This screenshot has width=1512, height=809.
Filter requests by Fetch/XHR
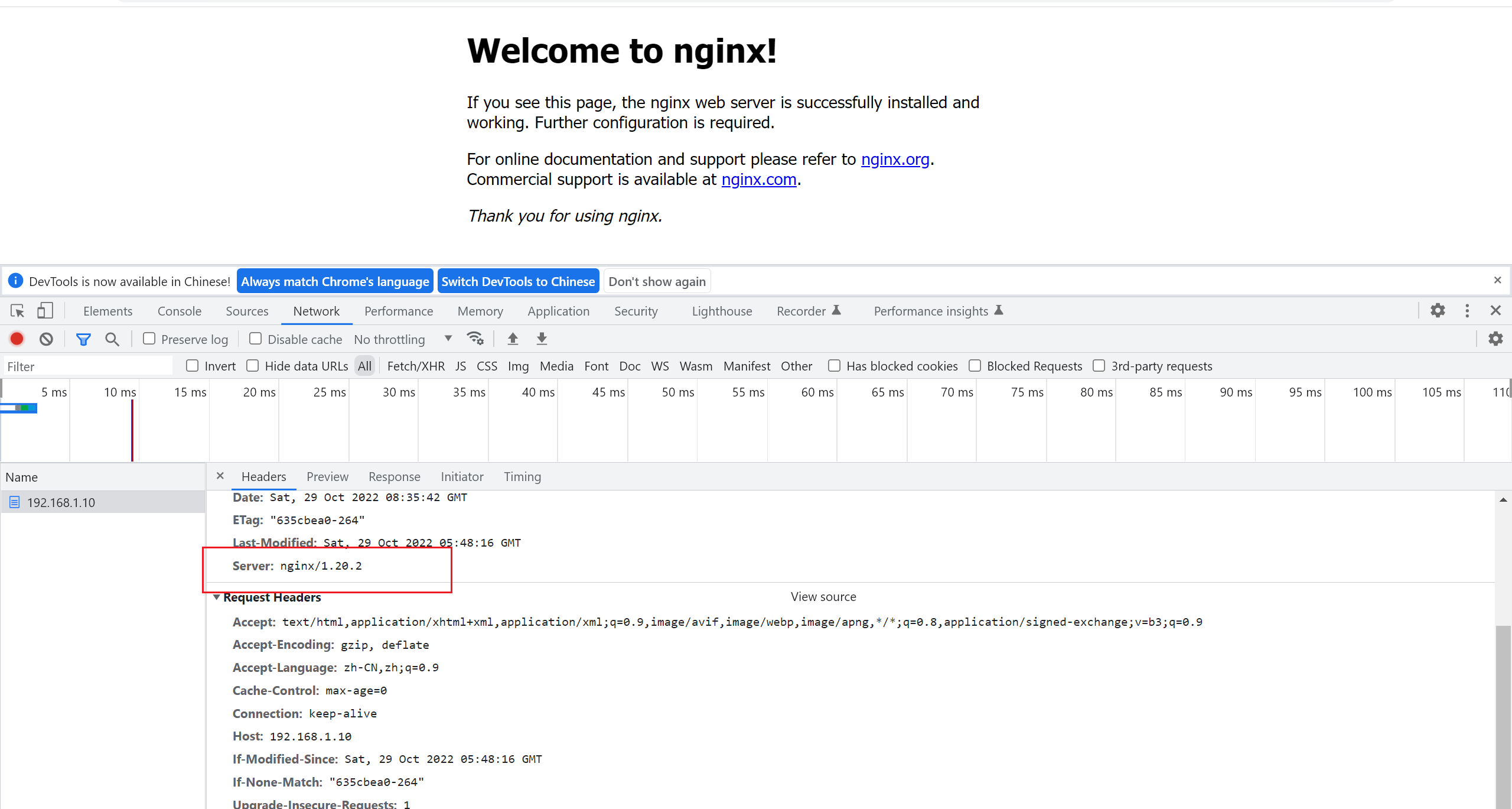[x=416, y=366]
